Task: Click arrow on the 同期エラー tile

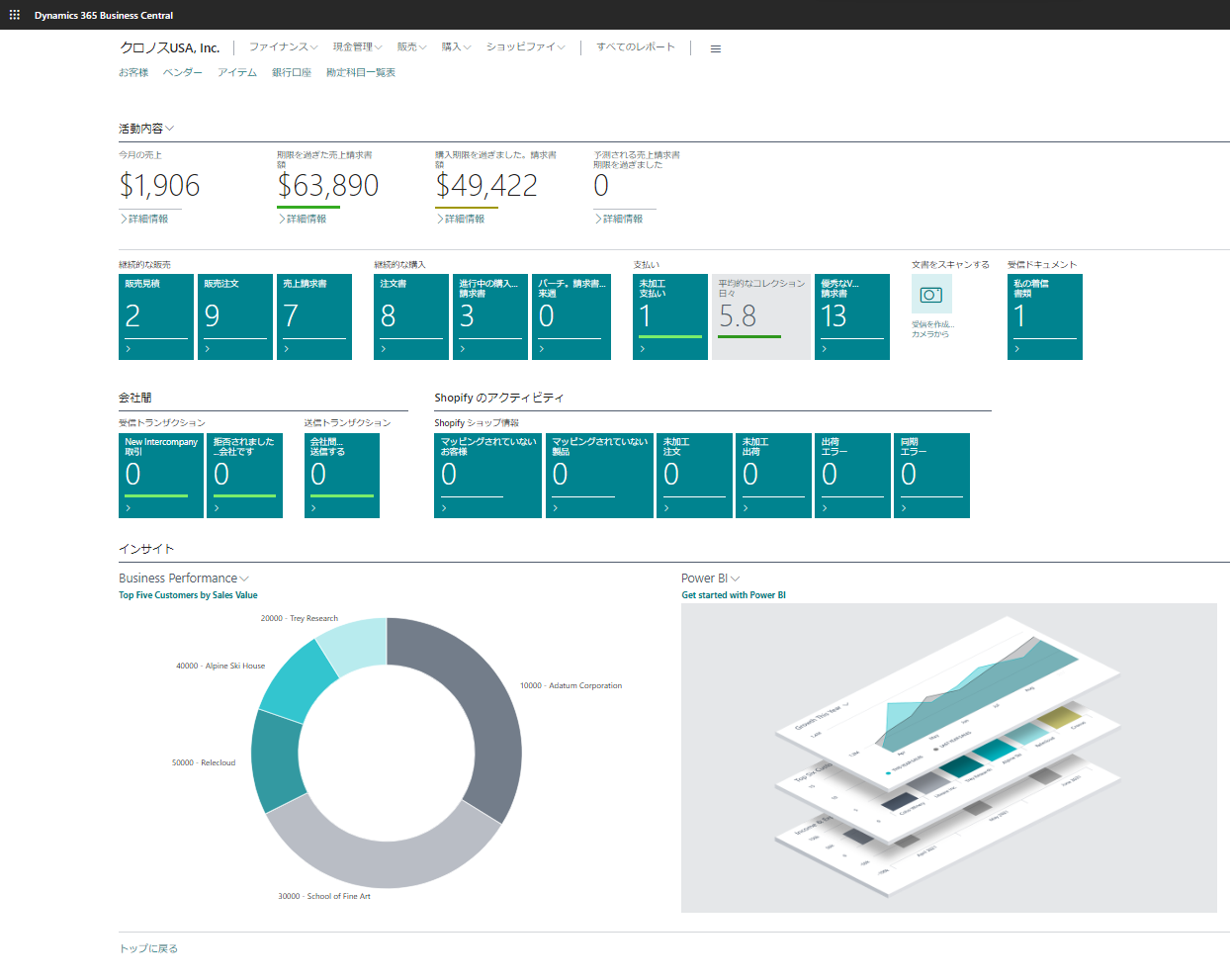Action: [x=904, y=508]
